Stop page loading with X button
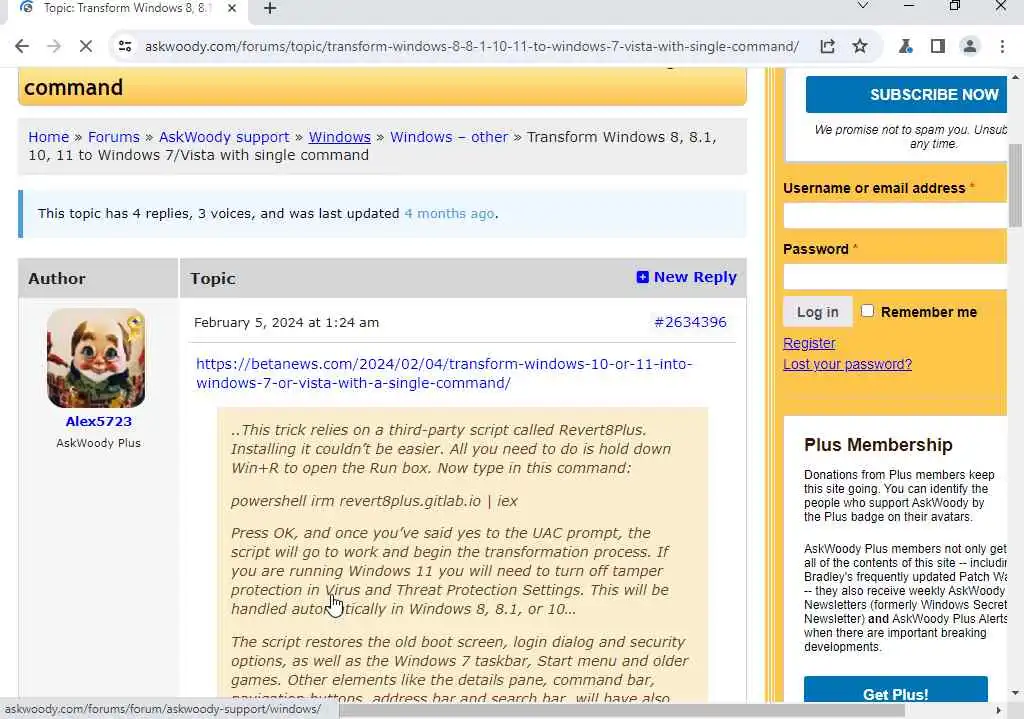The width and height of the screenshot is (1024, 719). pyautogui.click(x=86, y=46)
